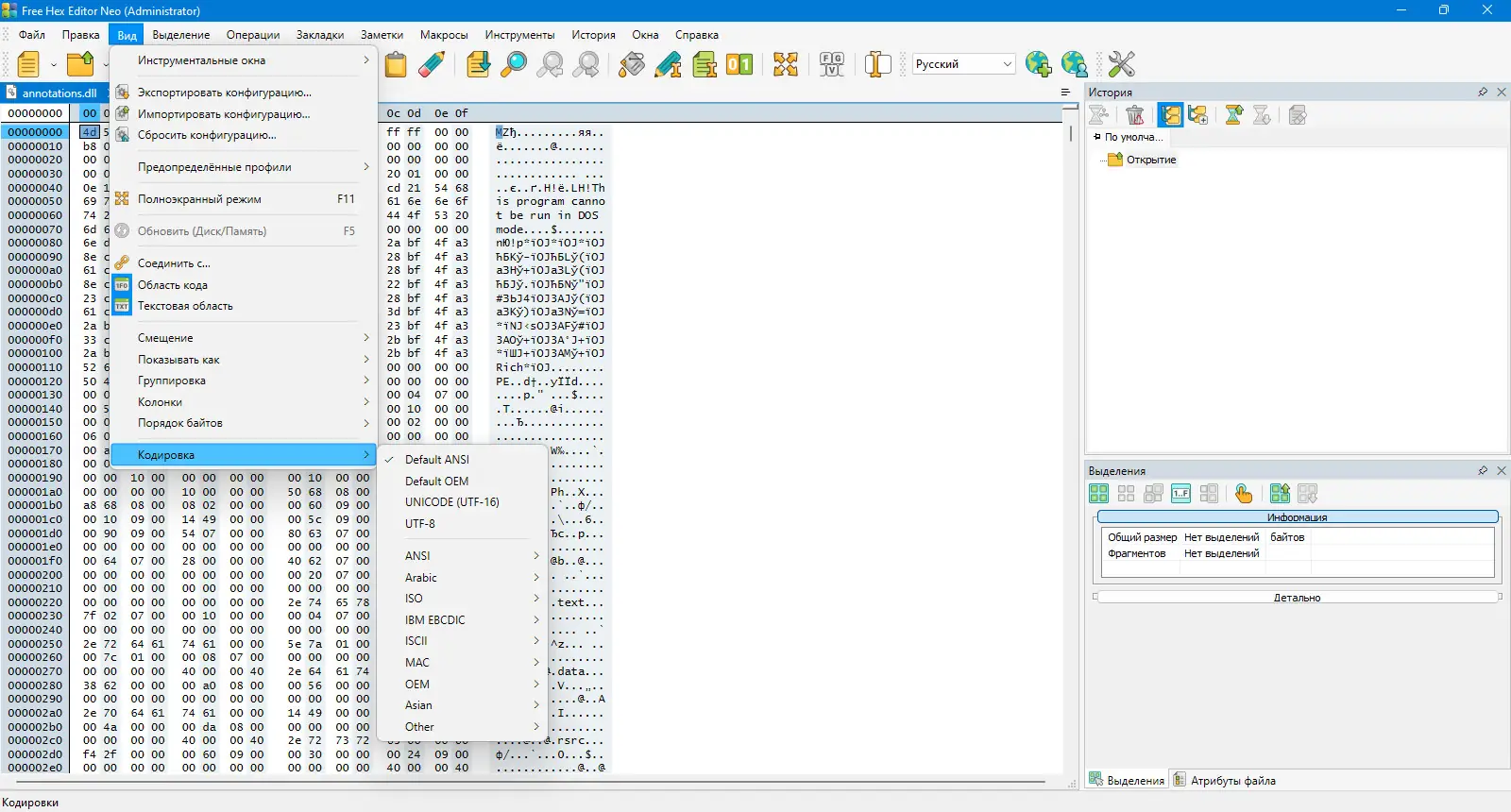The width and height of the screenshot is (1511, 812).
Task: Click Экспортировать конфигурацию menu entry
Action: click(x=244, y=93)
